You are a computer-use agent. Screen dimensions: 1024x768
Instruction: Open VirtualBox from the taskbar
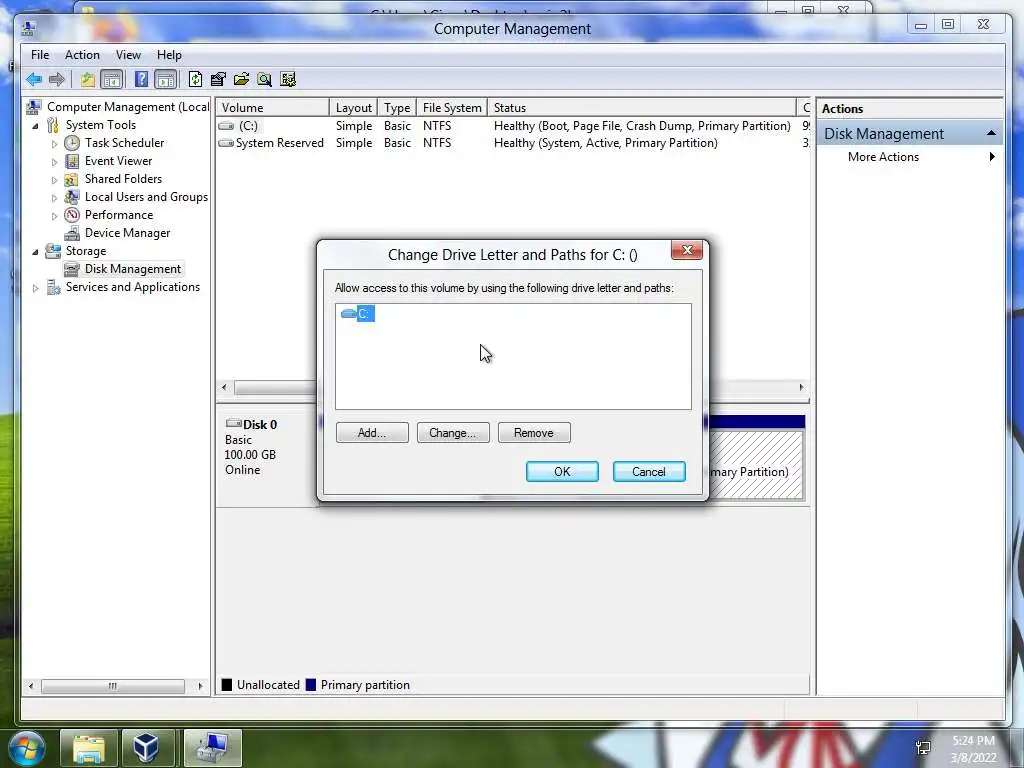point(146,748)
